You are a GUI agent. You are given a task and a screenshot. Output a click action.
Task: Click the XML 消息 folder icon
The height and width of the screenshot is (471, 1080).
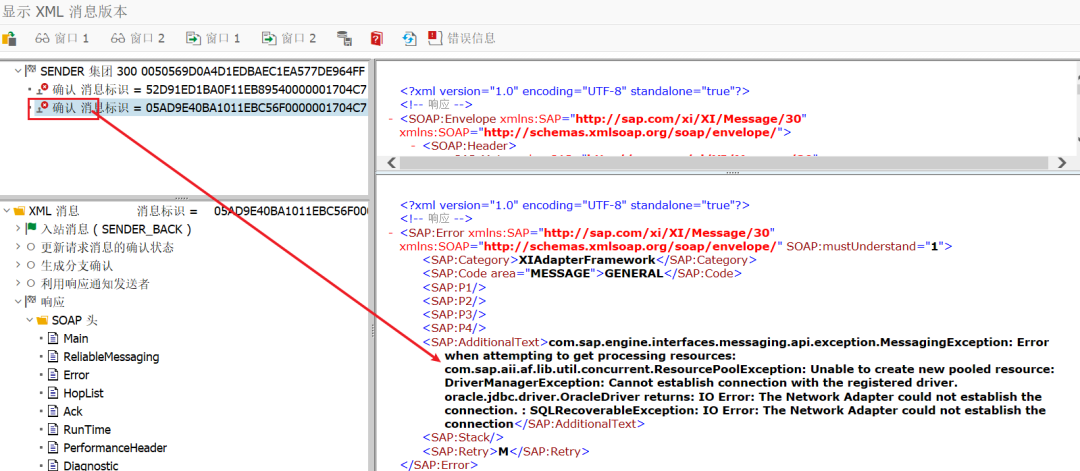coord(19,210)
